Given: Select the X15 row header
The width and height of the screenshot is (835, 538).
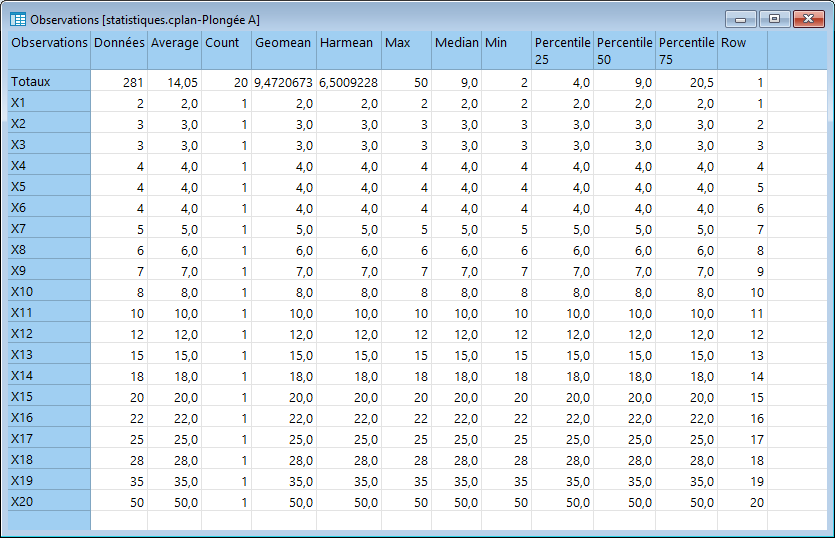Looking at the screenshot, I should point(49,396).
